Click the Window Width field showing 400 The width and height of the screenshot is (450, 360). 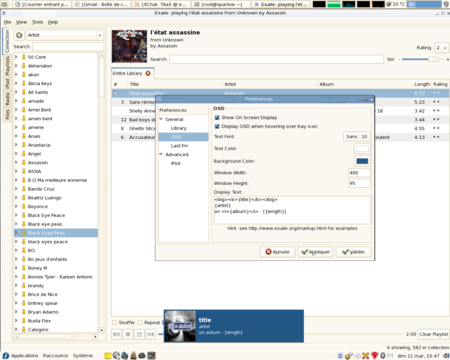pyautogui.click(x=359, y=173)
